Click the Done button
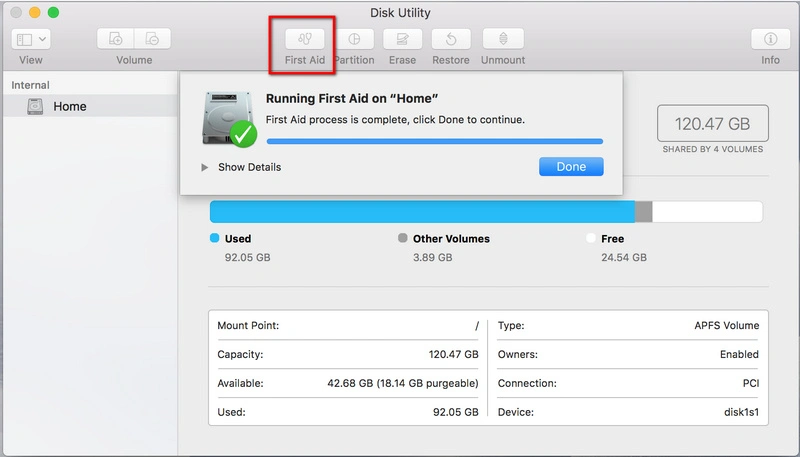 tap(571, 166)
